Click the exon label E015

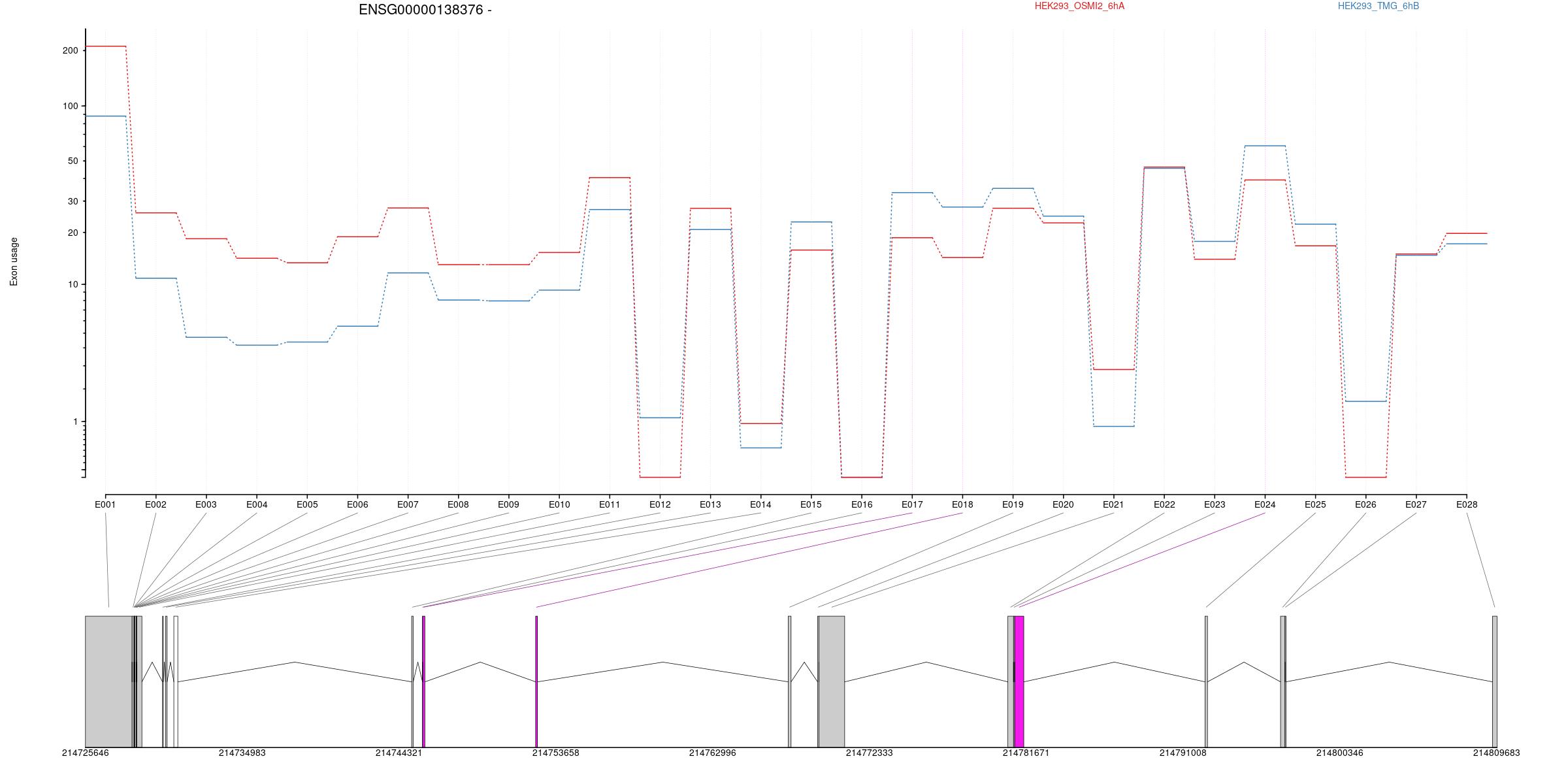811,504
